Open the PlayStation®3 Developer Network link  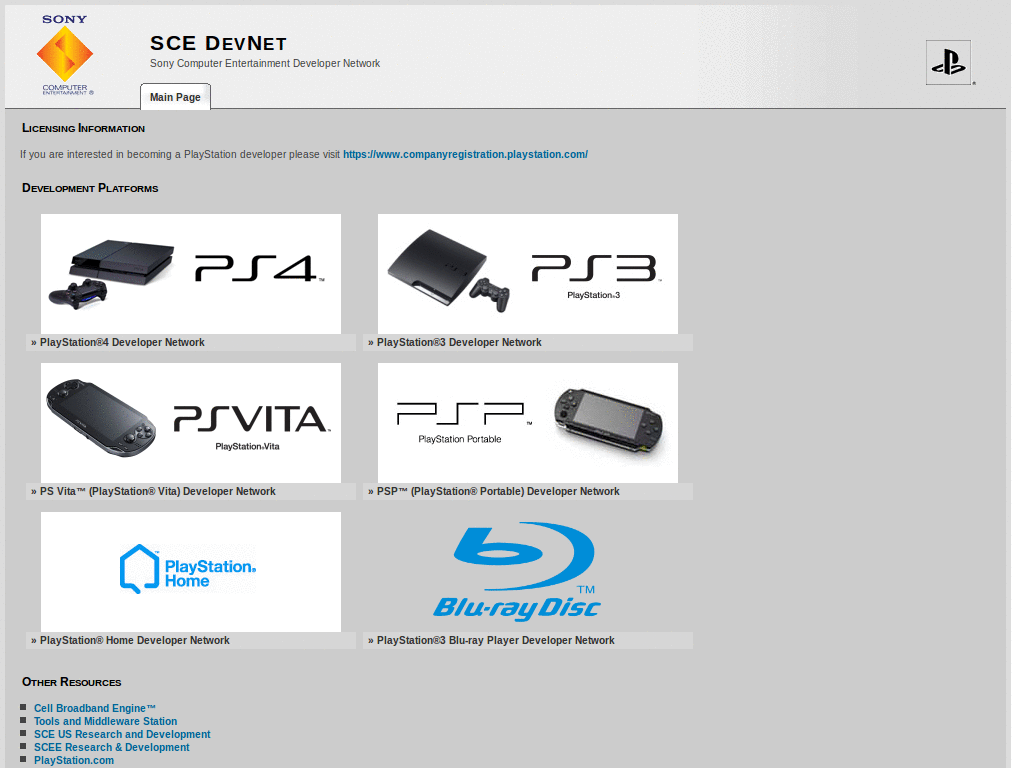[459, 342]
